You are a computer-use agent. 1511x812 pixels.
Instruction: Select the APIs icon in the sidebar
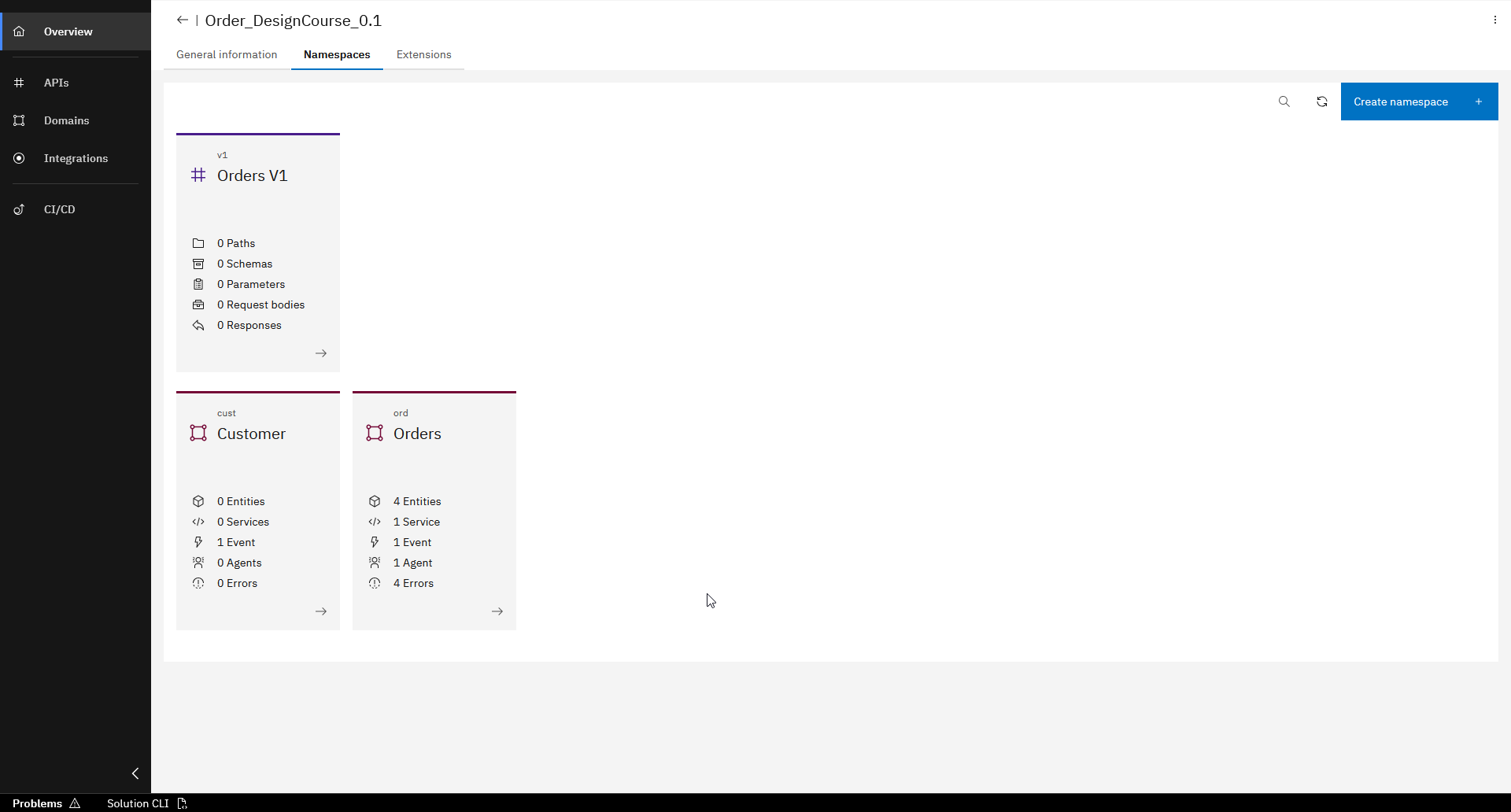18,83
